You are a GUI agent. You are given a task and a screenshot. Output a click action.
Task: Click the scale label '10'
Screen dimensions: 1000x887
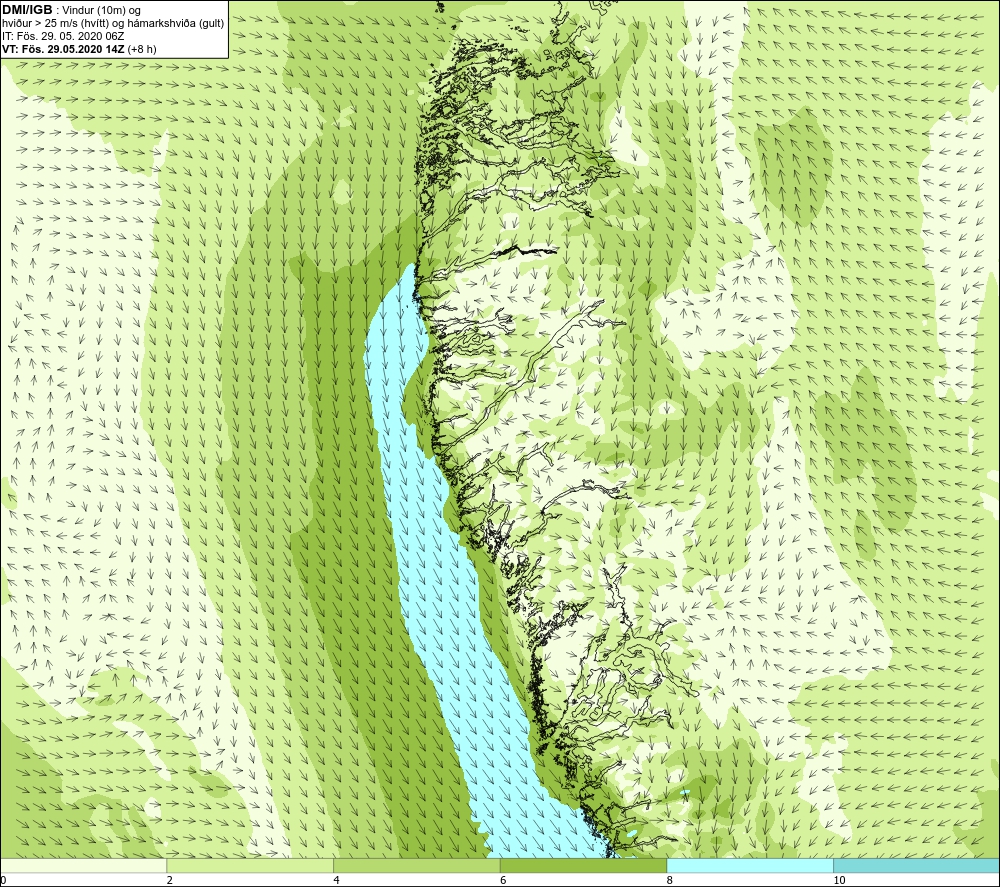839,881
